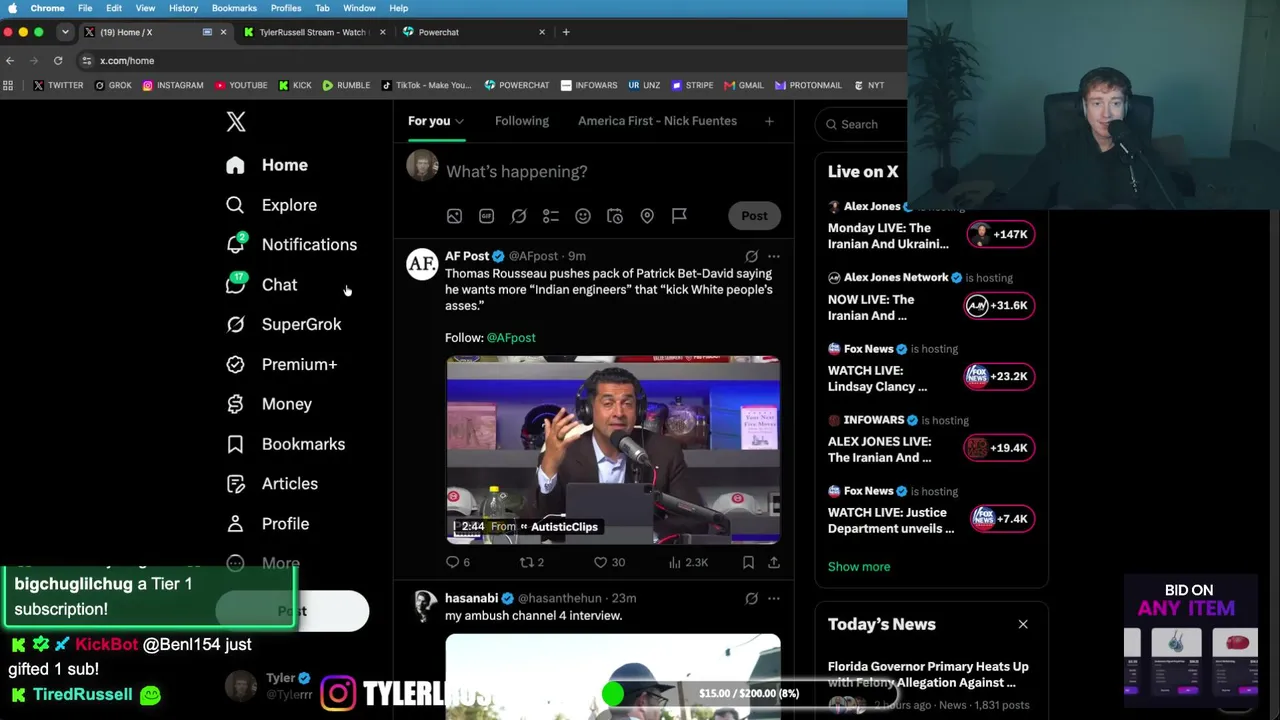Open the emoji picker in composer
Screen dimensions: 1280x720
click(583, 216)
